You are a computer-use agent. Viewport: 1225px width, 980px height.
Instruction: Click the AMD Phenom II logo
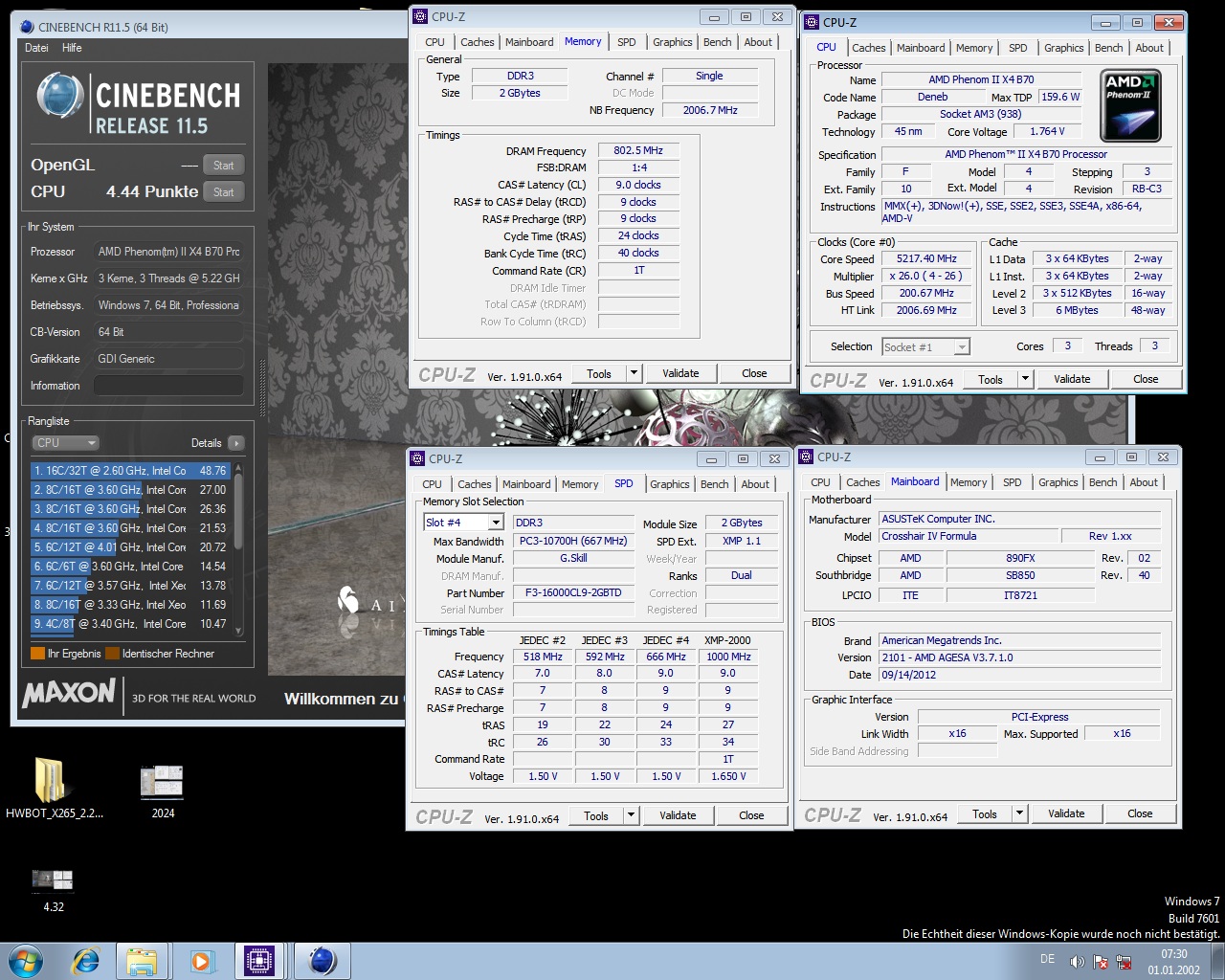[x=1130, y=105]
